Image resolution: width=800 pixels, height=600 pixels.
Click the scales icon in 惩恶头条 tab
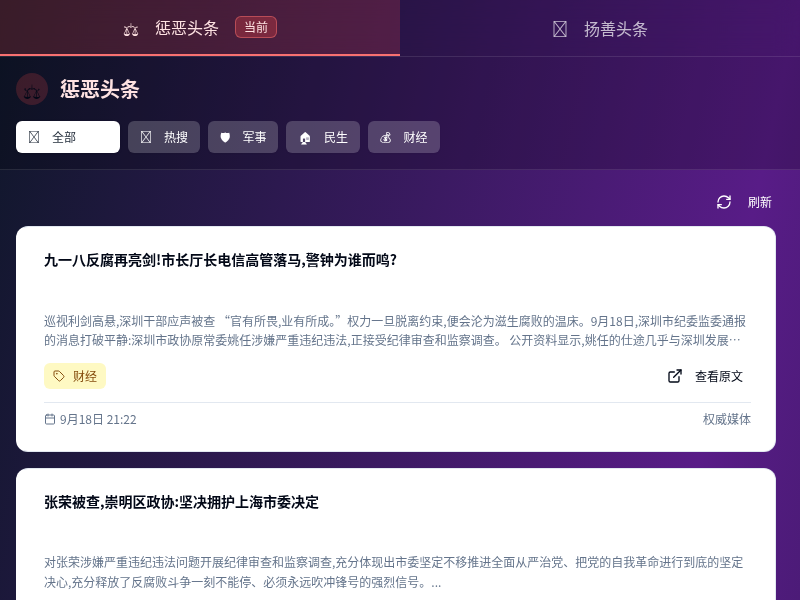click(131, 29)
